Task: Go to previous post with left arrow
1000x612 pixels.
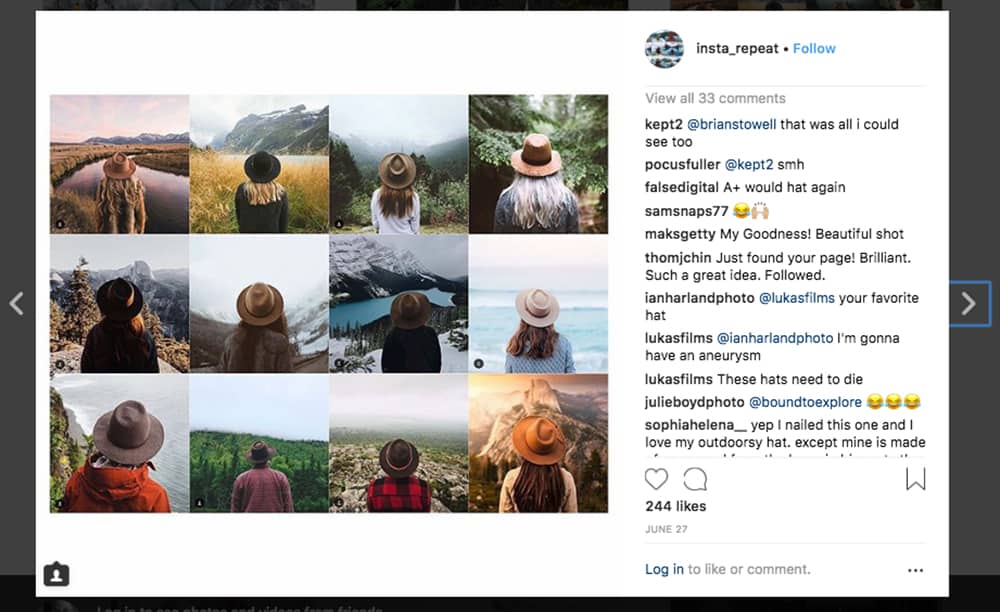Action: pyautogui.click(x=16, y=304)
